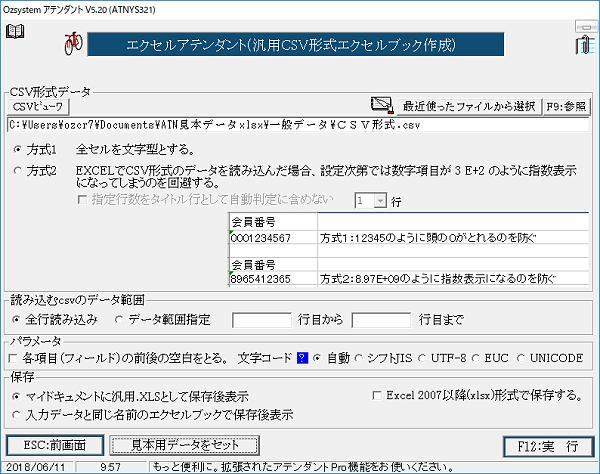Viewport: 600px width, 474px height.
Task: Select UTF-8 character code
Action: 422,358
